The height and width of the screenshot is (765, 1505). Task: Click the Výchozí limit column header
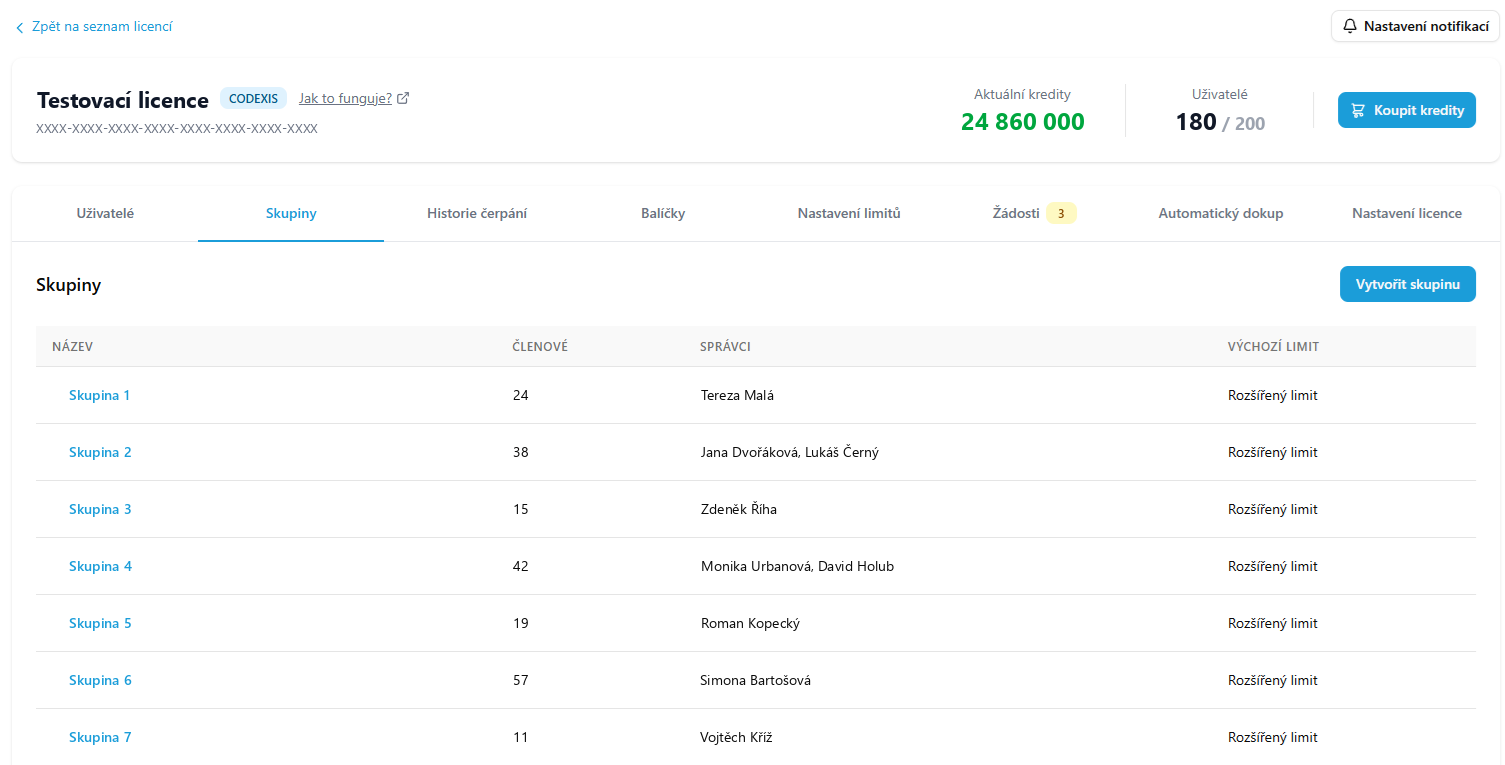click(1273, 346)
